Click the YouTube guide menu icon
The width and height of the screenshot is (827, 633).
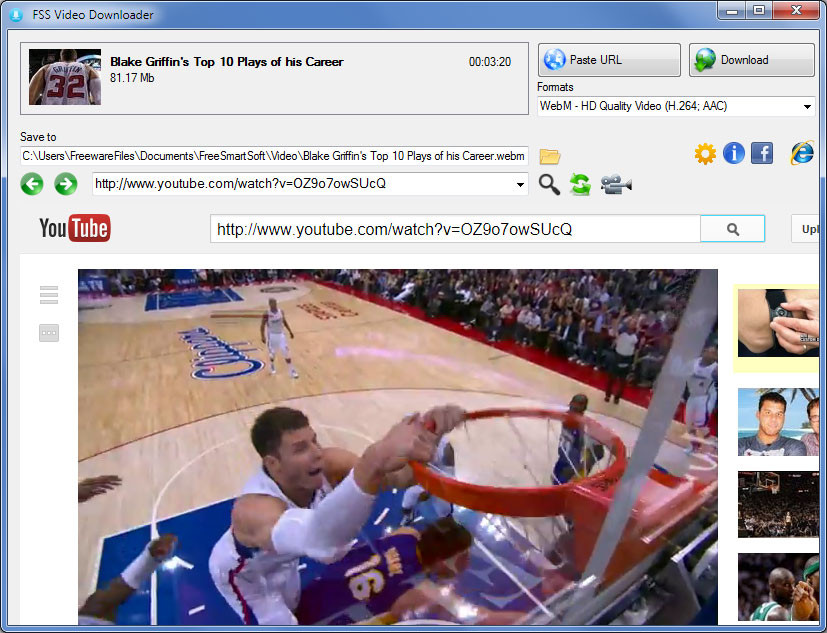(x=49, y=295)
